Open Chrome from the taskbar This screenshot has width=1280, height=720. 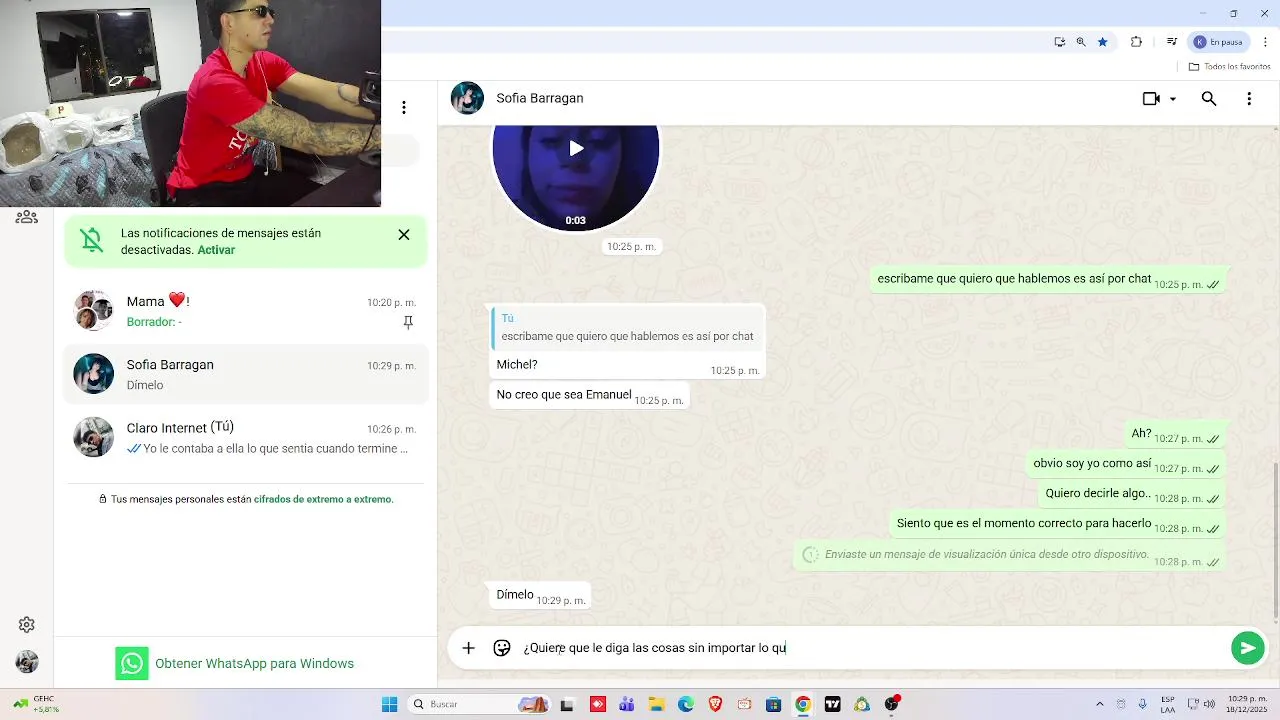pos(802,704)
